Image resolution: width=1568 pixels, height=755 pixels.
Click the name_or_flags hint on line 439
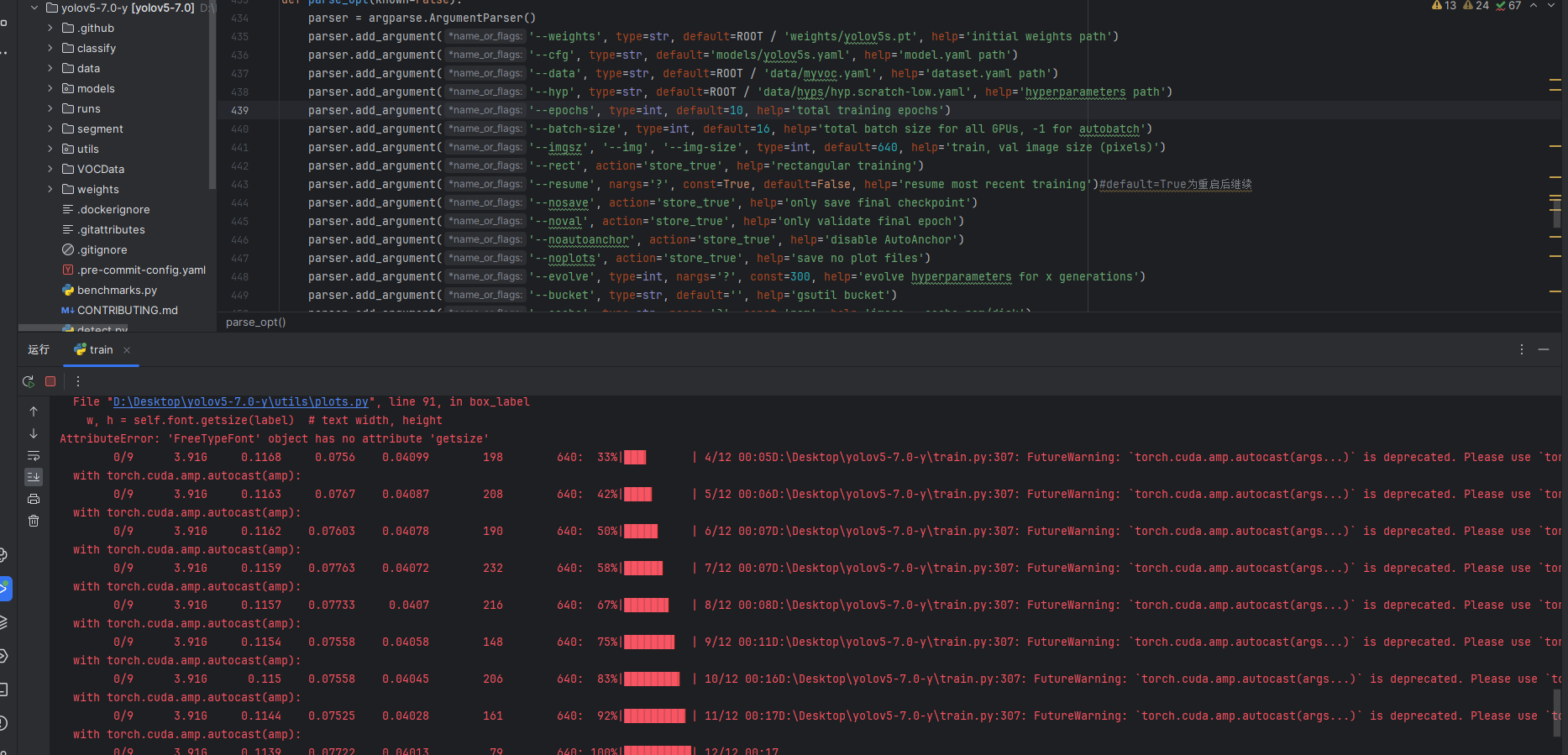485,110
